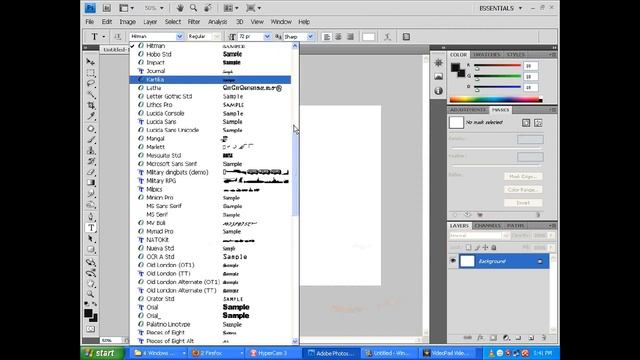Open the ESSENTIALS workspace dropdown

(500, 8)
